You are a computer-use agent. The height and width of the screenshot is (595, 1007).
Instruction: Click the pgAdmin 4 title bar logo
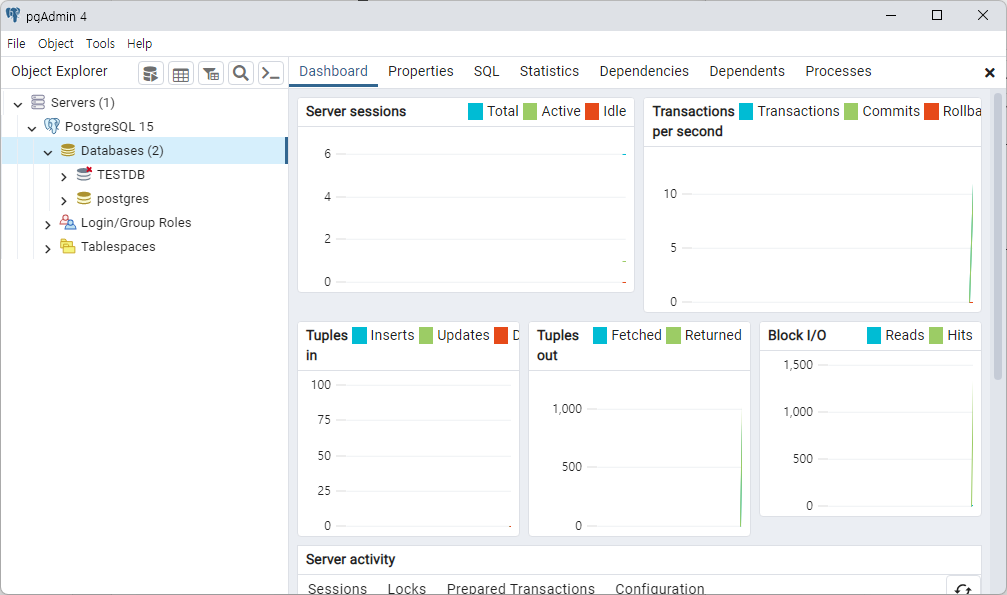[x=13, y=15]
